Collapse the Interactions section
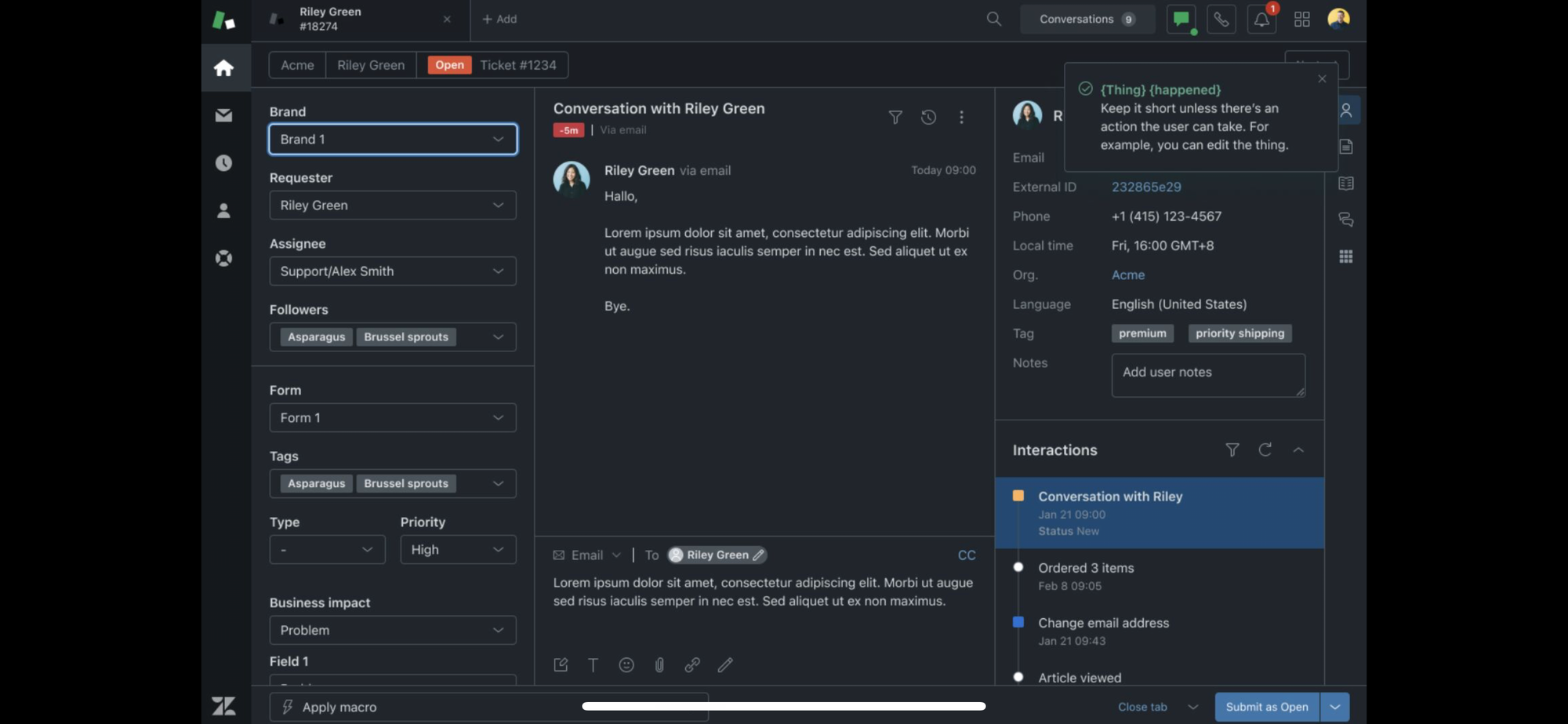 coord(1298,449)
